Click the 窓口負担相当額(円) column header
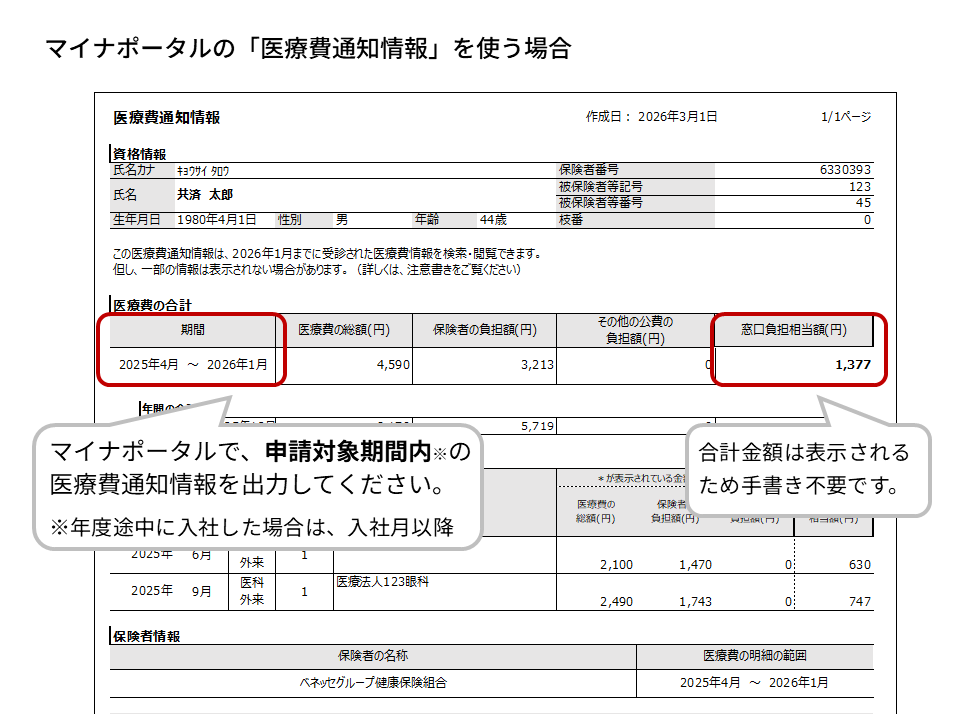Screen dimensions: 960x720 click(x=794, y=329)
